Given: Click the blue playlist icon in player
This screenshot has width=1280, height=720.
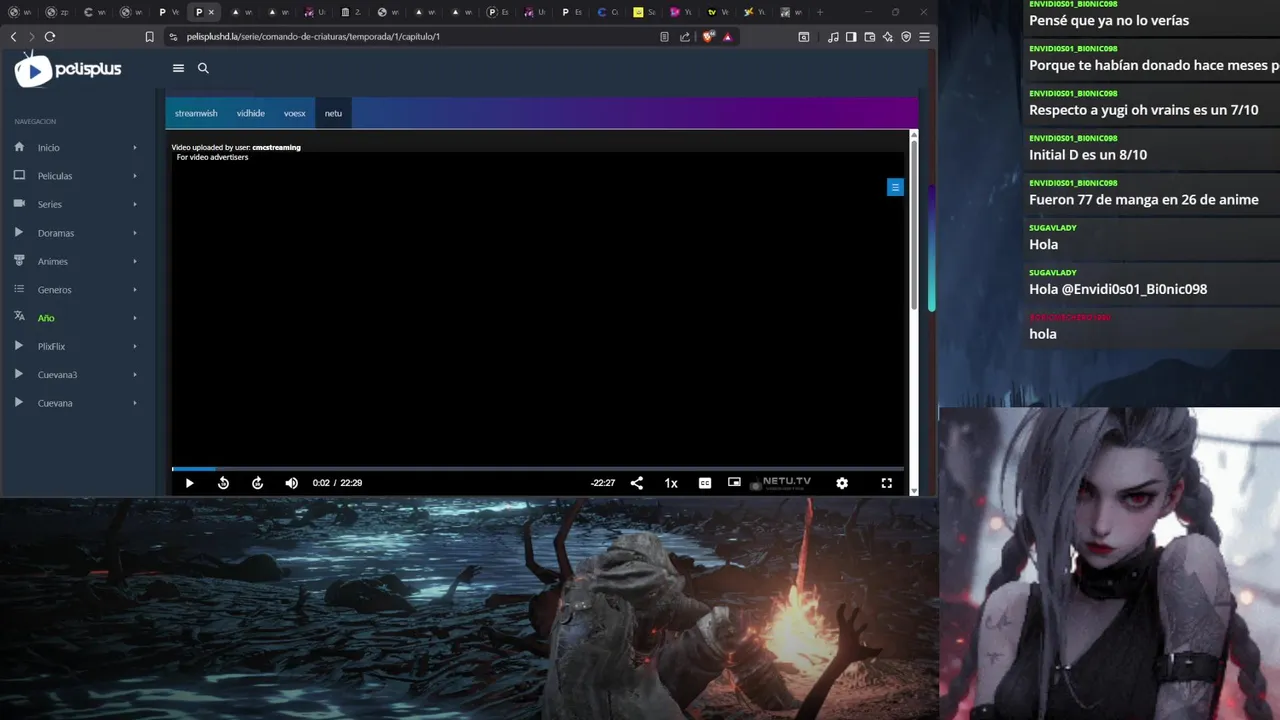Looking at the screenshot, I should 895,187.
